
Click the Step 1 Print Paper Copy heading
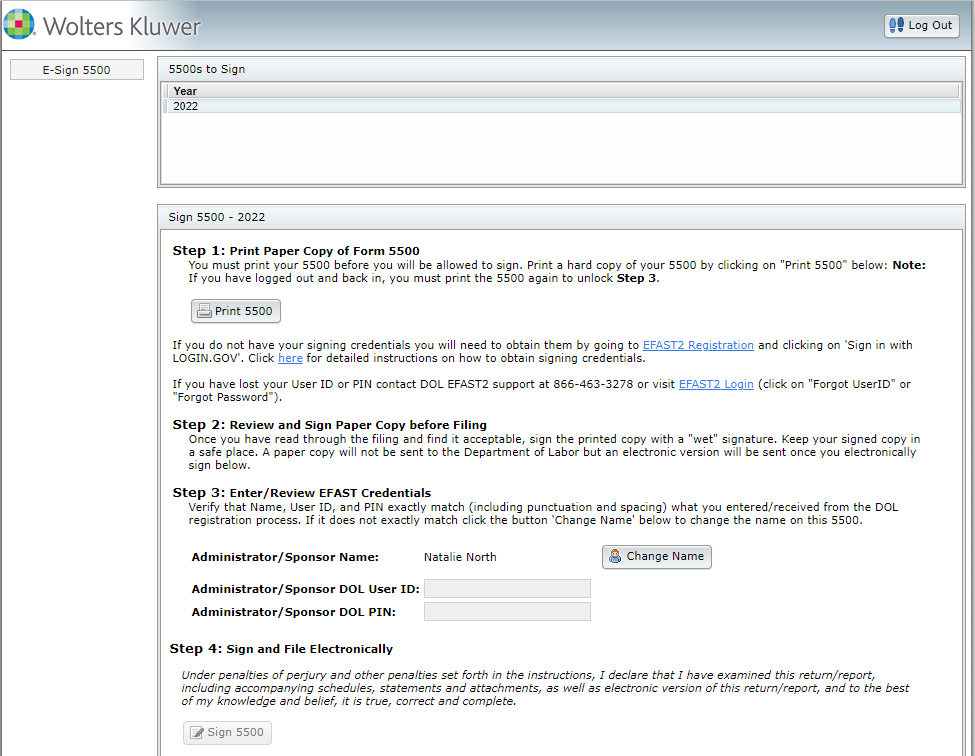tap(296, 251)
